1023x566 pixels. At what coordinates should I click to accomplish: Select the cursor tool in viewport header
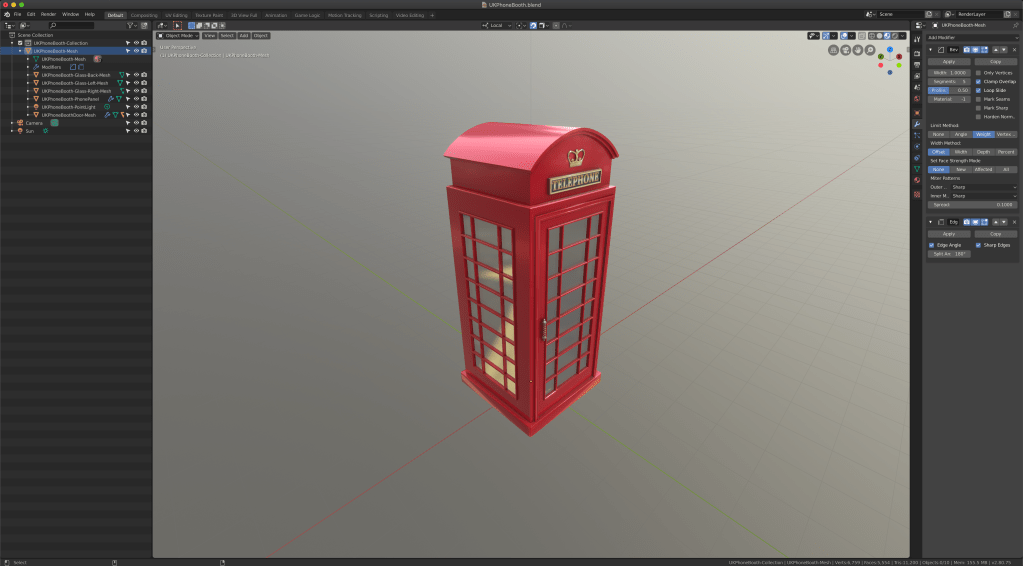[x=177, y=25]
